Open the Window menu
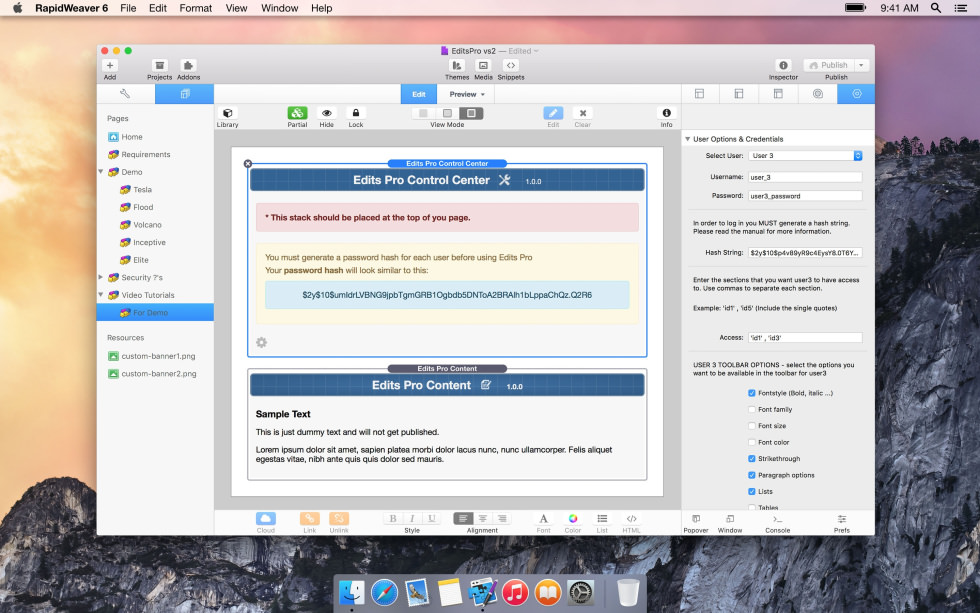The image size is (980, 613). point(279,8)
